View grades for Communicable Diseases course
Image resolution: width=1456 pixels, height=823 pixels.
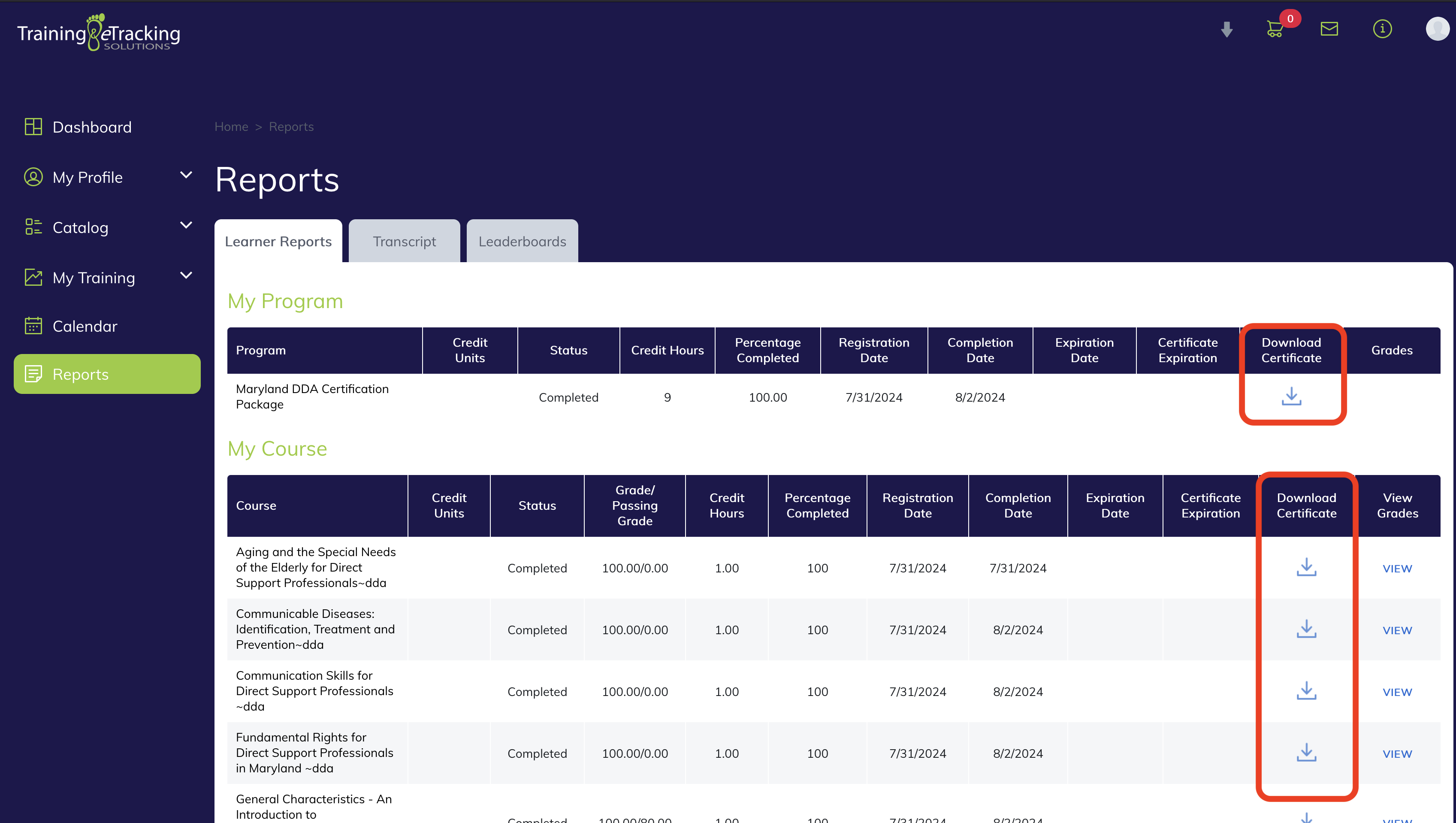coord(1397,630)
